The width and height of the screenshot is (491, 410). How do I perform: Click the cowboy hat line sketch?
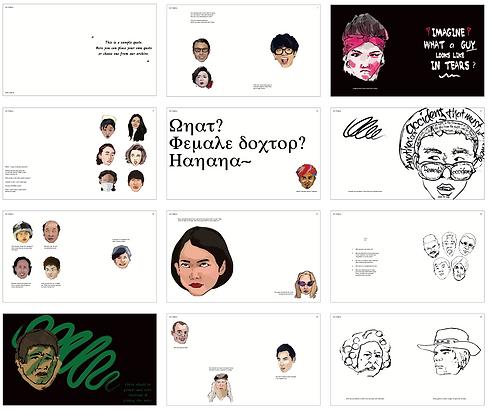pyautogui.click(x=449, y=352)
